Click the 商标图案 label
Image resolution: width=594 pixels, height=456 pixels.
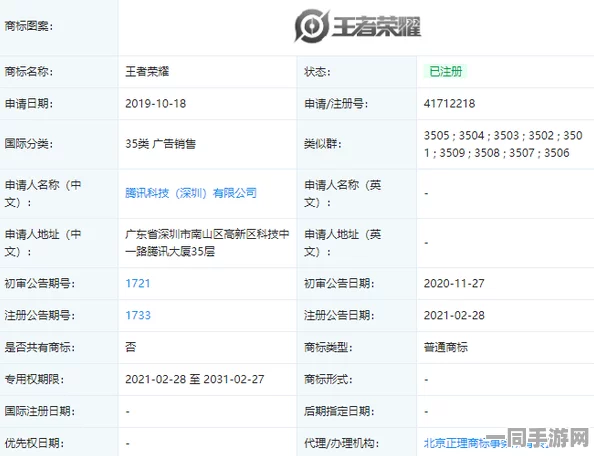[28, 26]
